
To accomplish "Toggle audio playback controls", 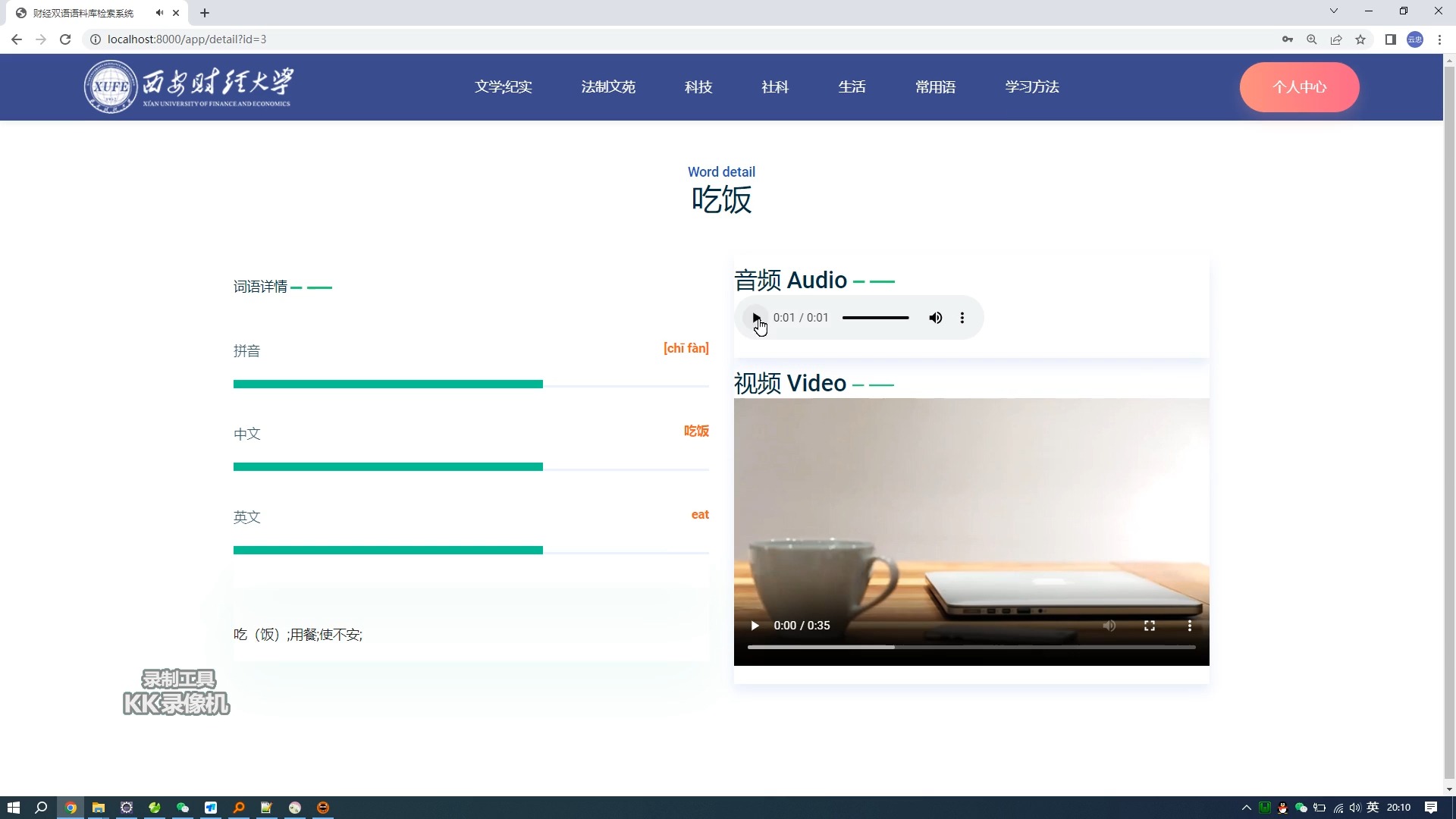I will (756, 317).
